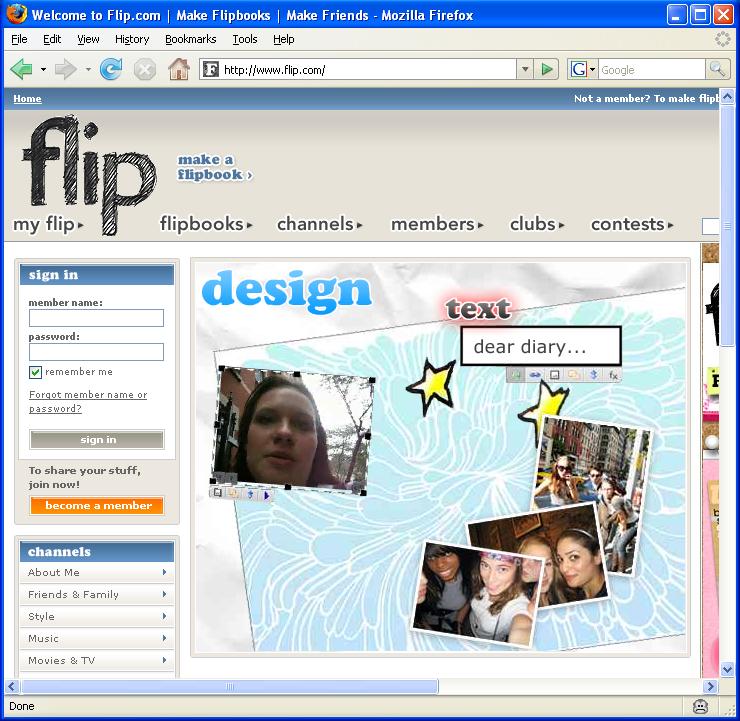Screen dimensions: 740x721
Task: Click the Stop loading icon
Action: click(145, 70)
